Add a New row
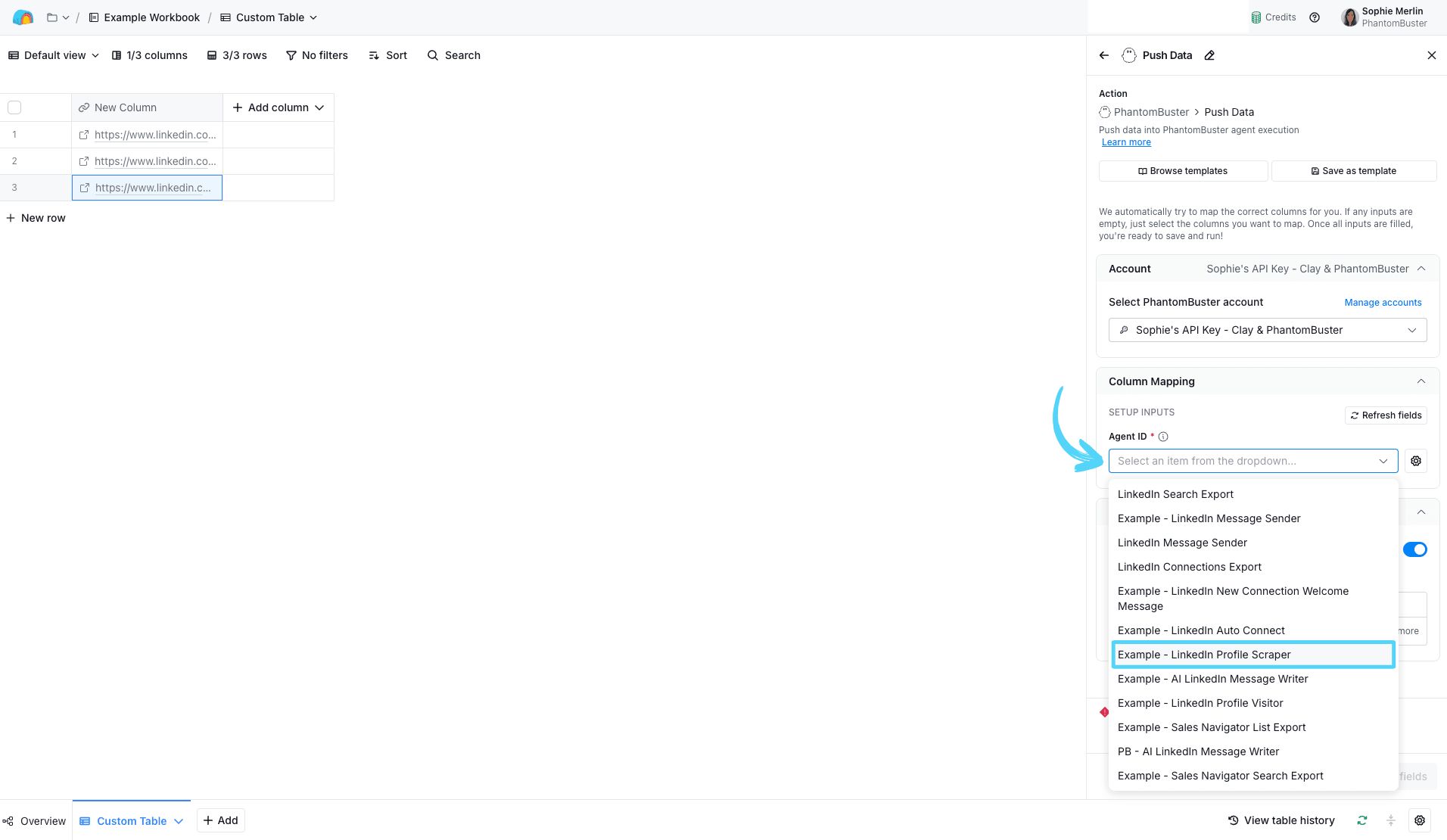This screenshot has height=840, width=1447. click(x=36, y=218)
